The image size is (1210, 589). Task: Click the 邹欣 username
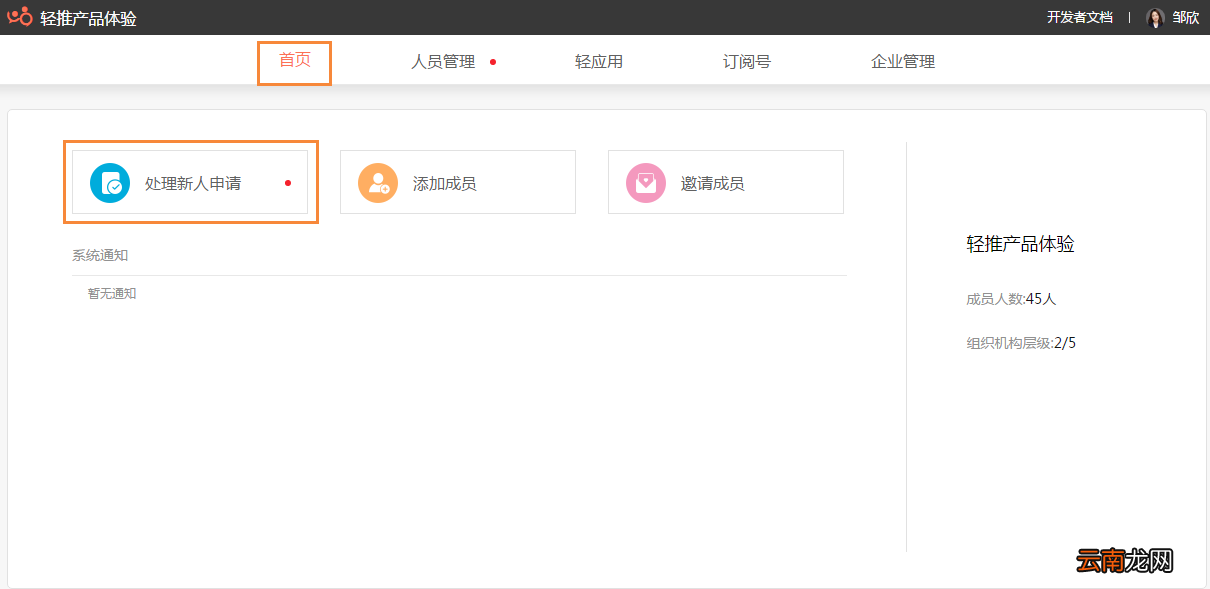point(1186,17)
